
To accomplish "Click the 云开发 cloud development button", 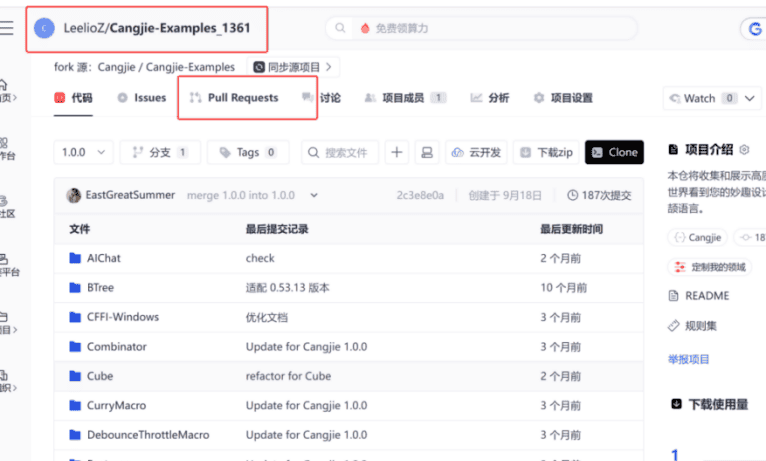I will tap(477, 153).
